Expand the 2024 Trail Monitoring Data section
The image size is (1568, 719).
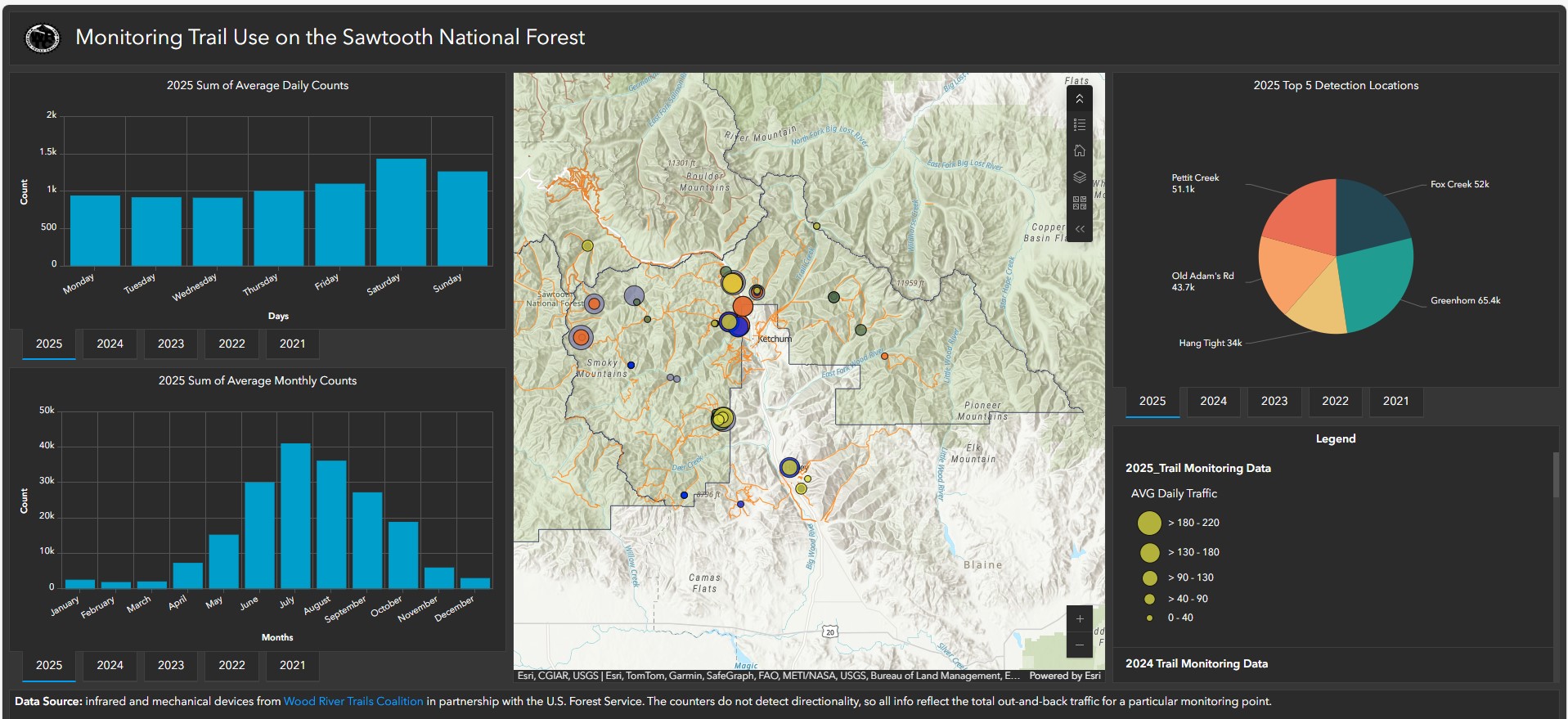(1196, 663)
